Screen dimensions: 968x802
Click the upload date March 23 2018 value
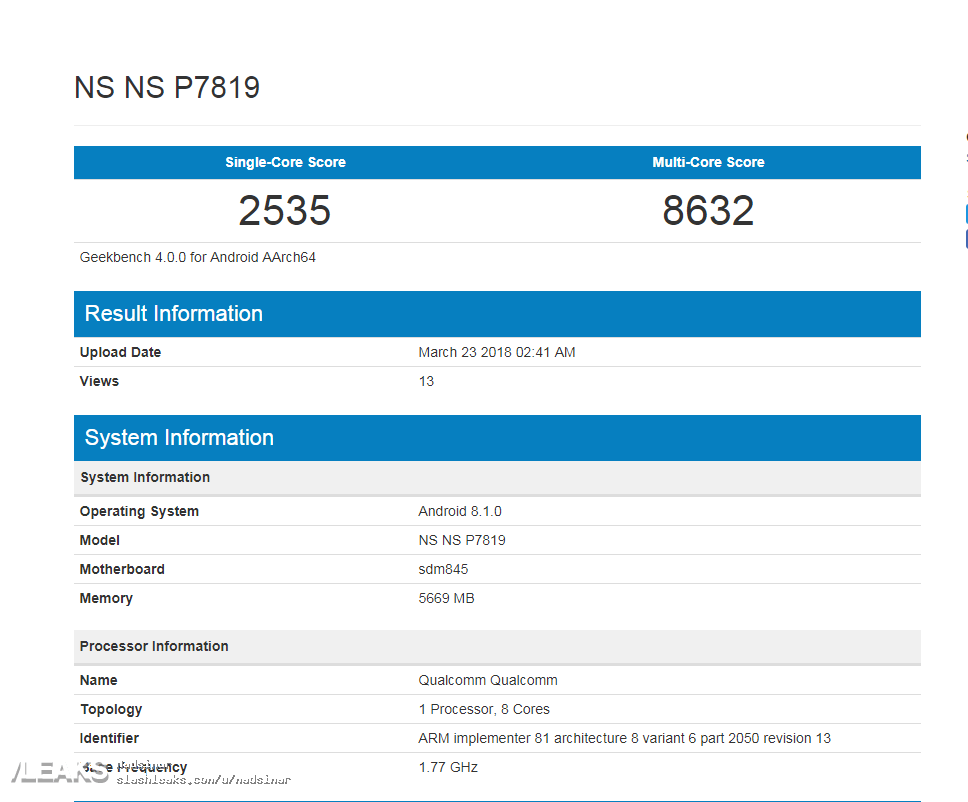(x=496, y=352)
